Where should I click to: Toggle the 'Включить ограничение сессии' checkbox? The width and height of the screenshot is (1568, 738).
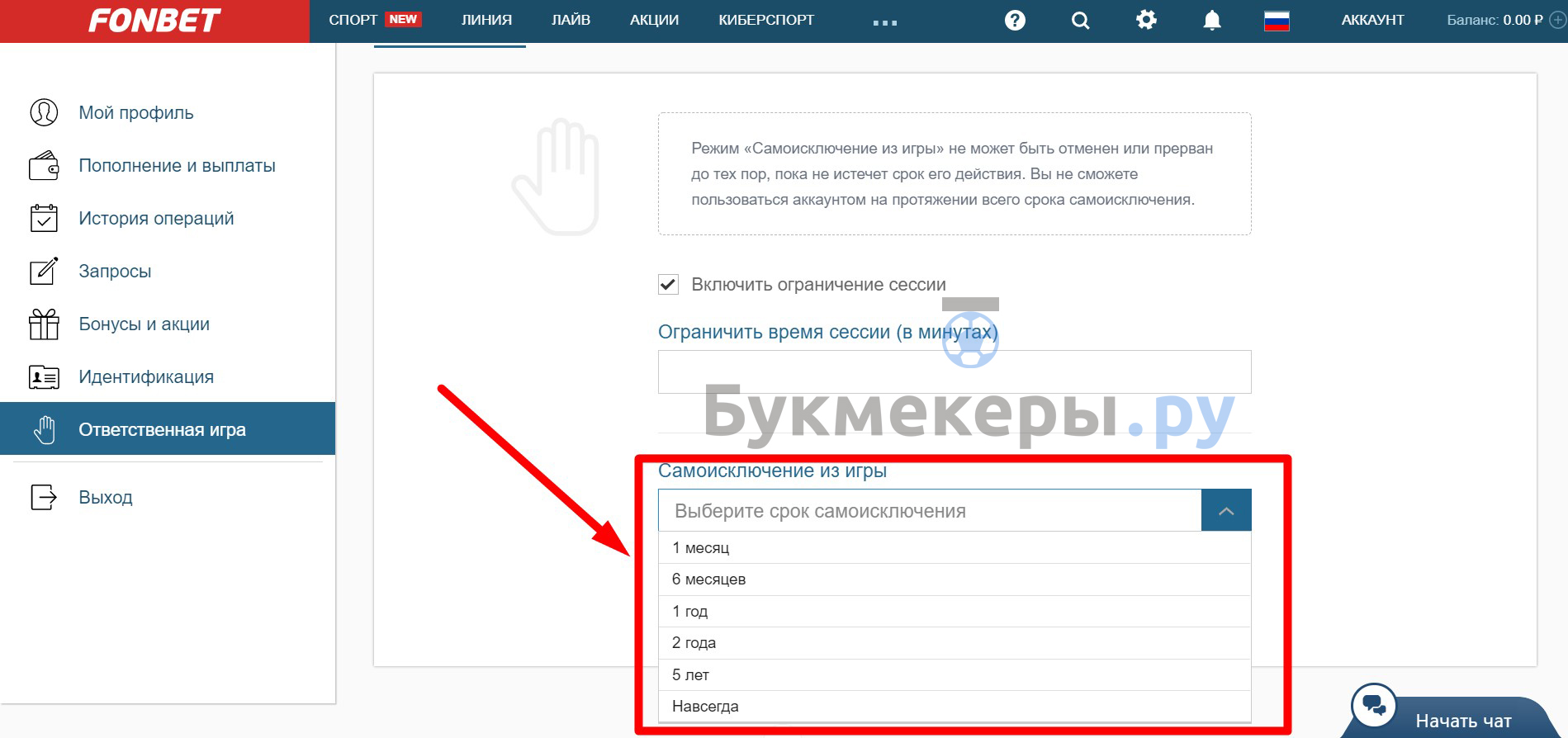[668, 285]
